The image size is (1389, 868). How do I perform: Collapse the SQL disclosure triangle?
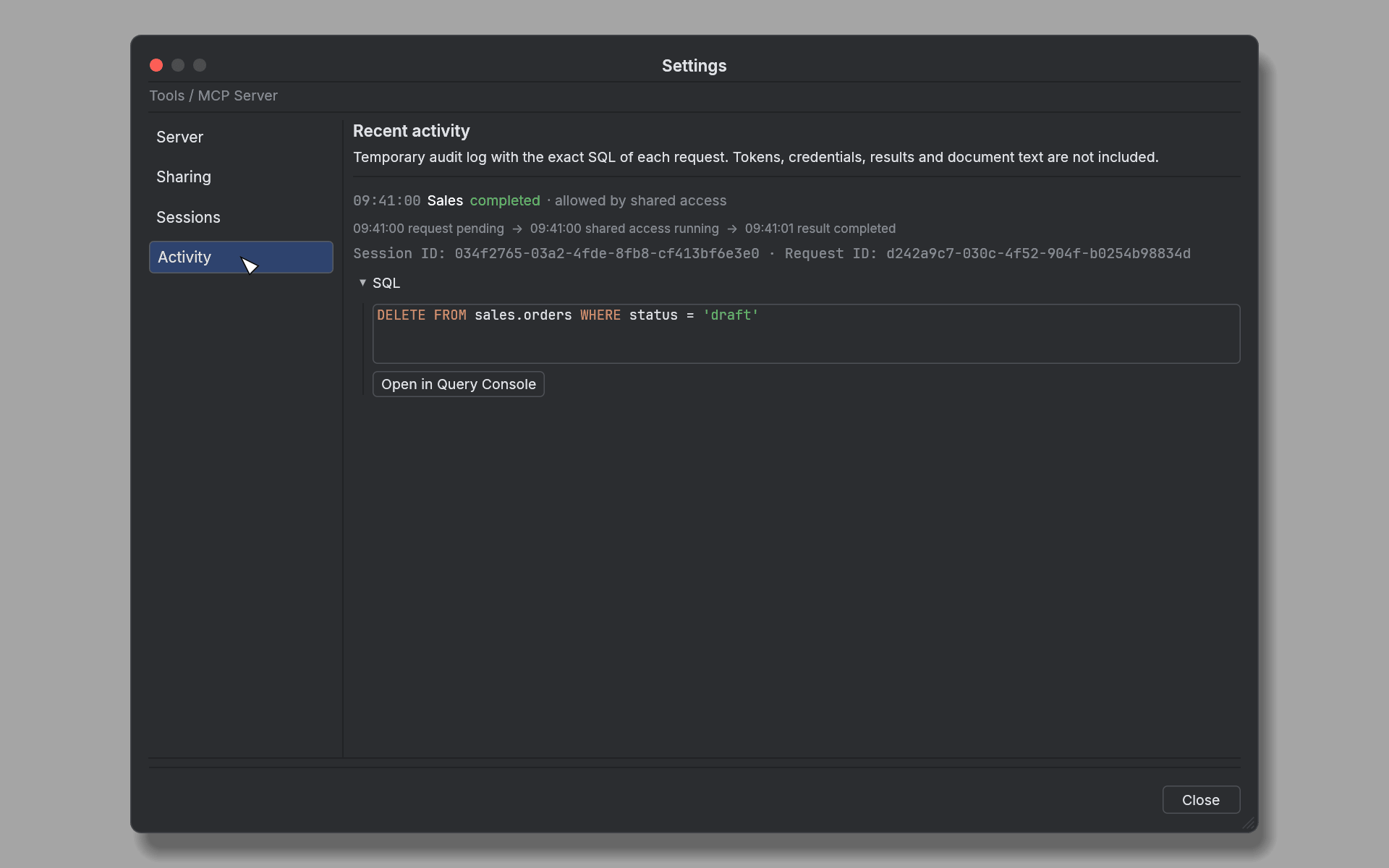pyautogui.click(x=362, y=283)
